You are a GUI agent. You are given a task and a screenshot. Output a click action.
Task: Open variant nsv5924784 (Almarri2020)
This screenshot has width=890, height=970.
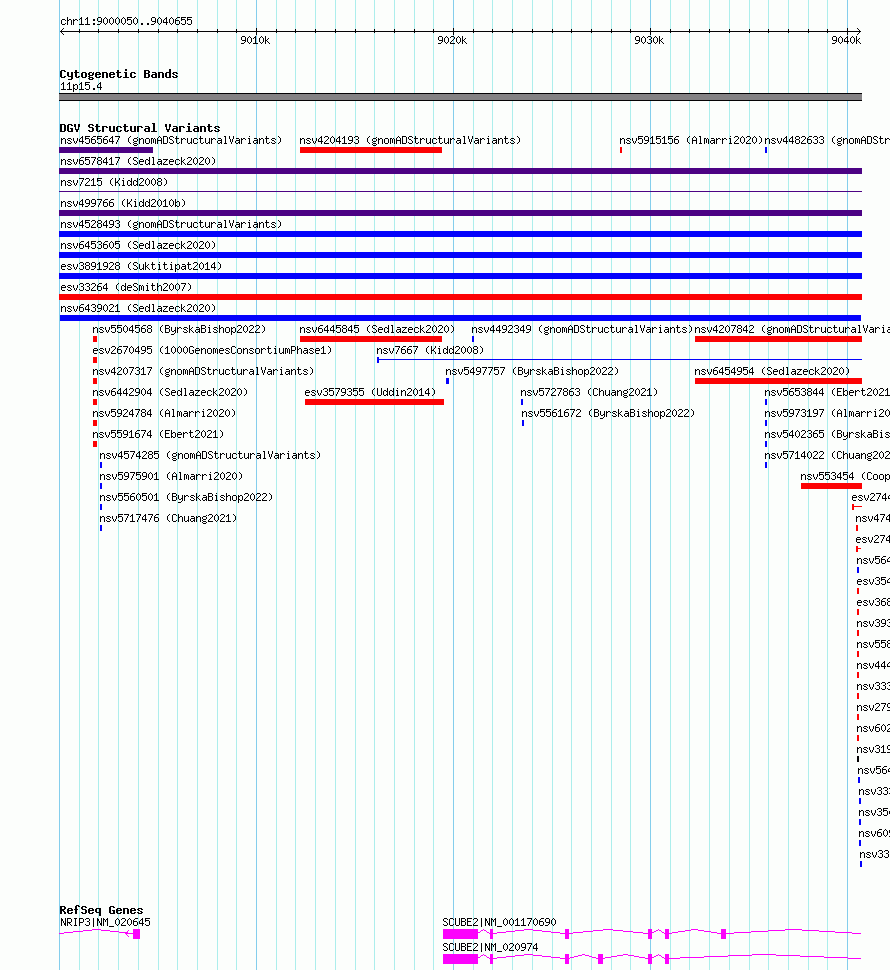click(x=164, y=414)
